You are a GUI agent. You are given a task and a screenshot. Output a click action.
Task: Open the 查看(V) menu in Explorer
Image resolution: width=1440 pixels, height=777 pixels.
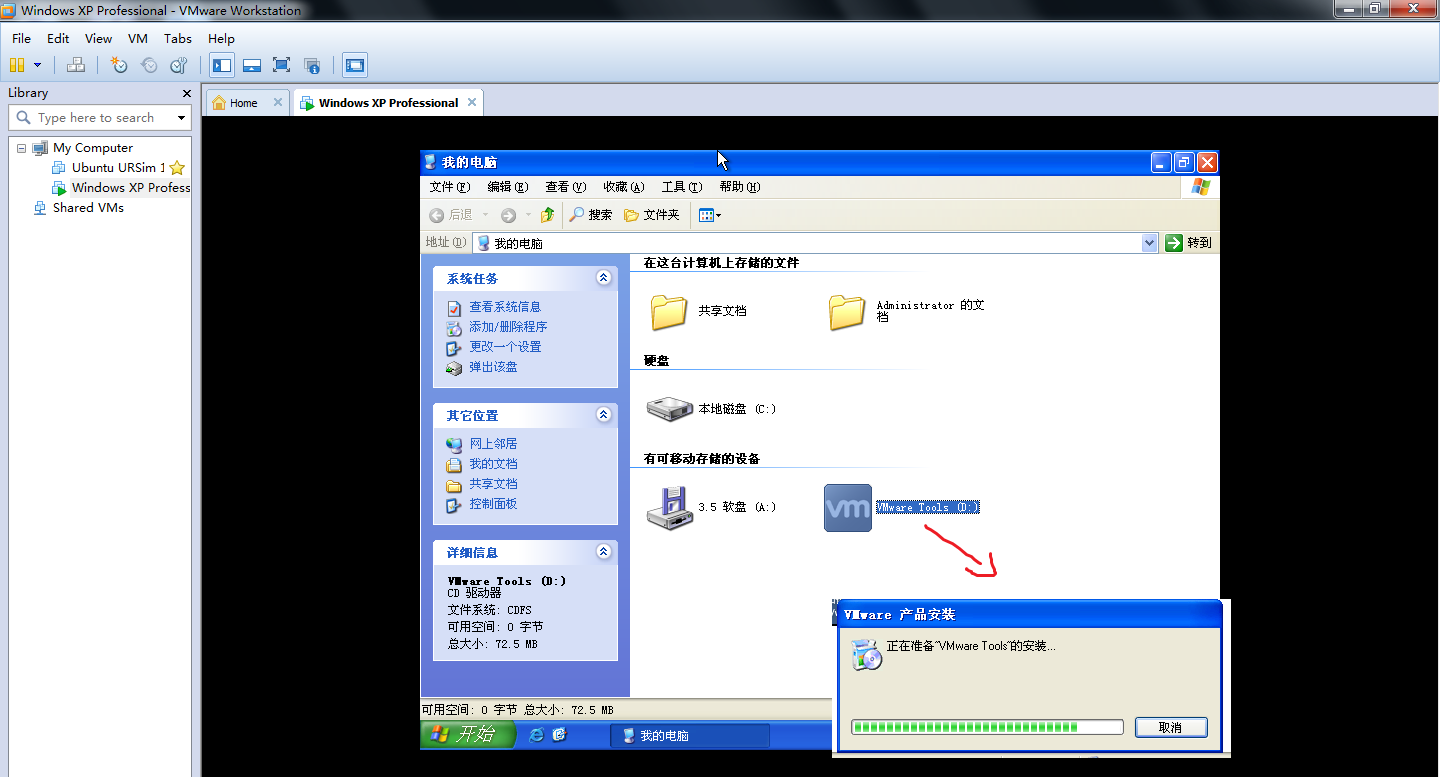[x=565, y=187]
